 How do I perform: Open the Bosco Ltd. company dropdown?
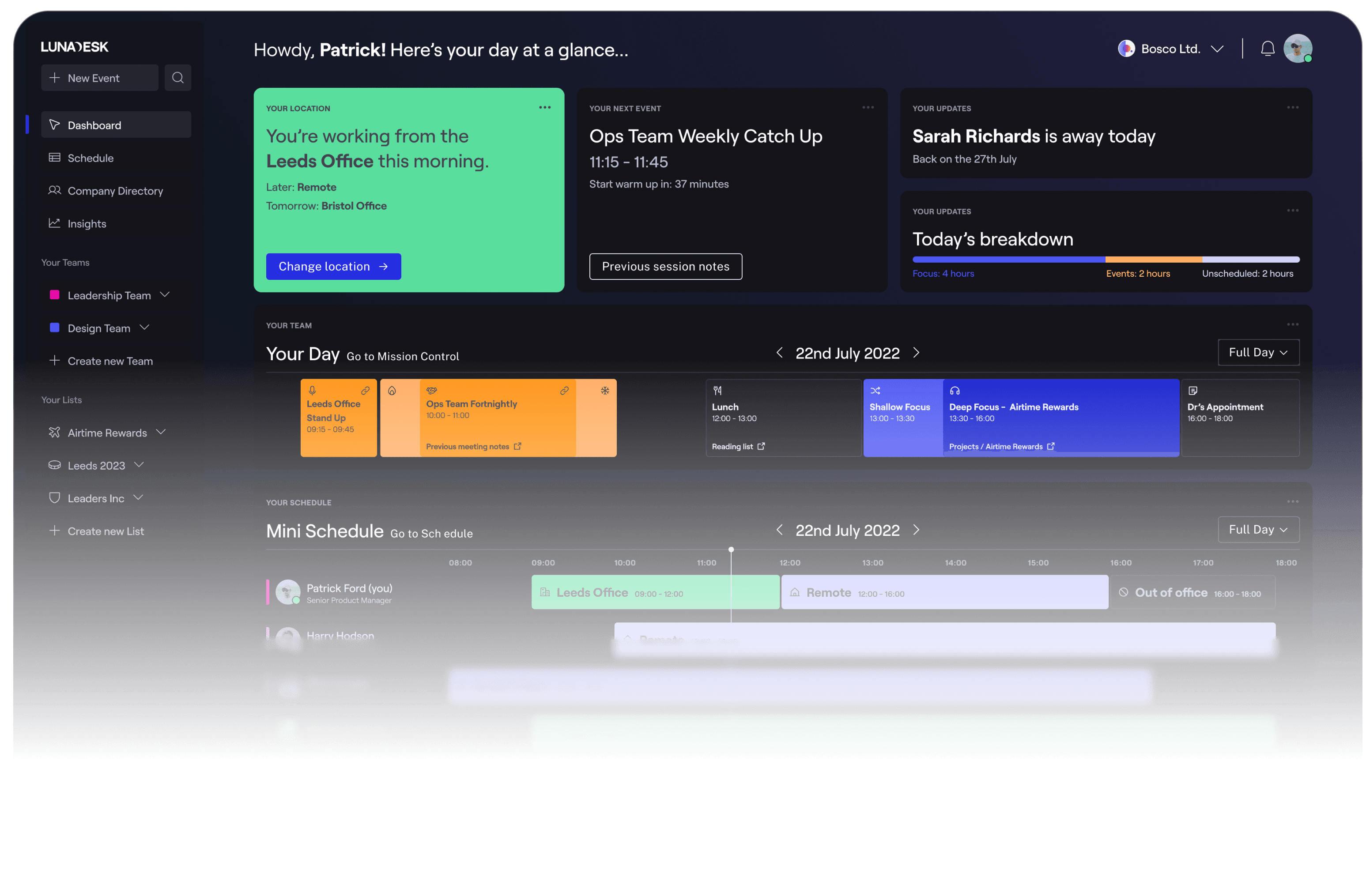[x=1171, y=49]
